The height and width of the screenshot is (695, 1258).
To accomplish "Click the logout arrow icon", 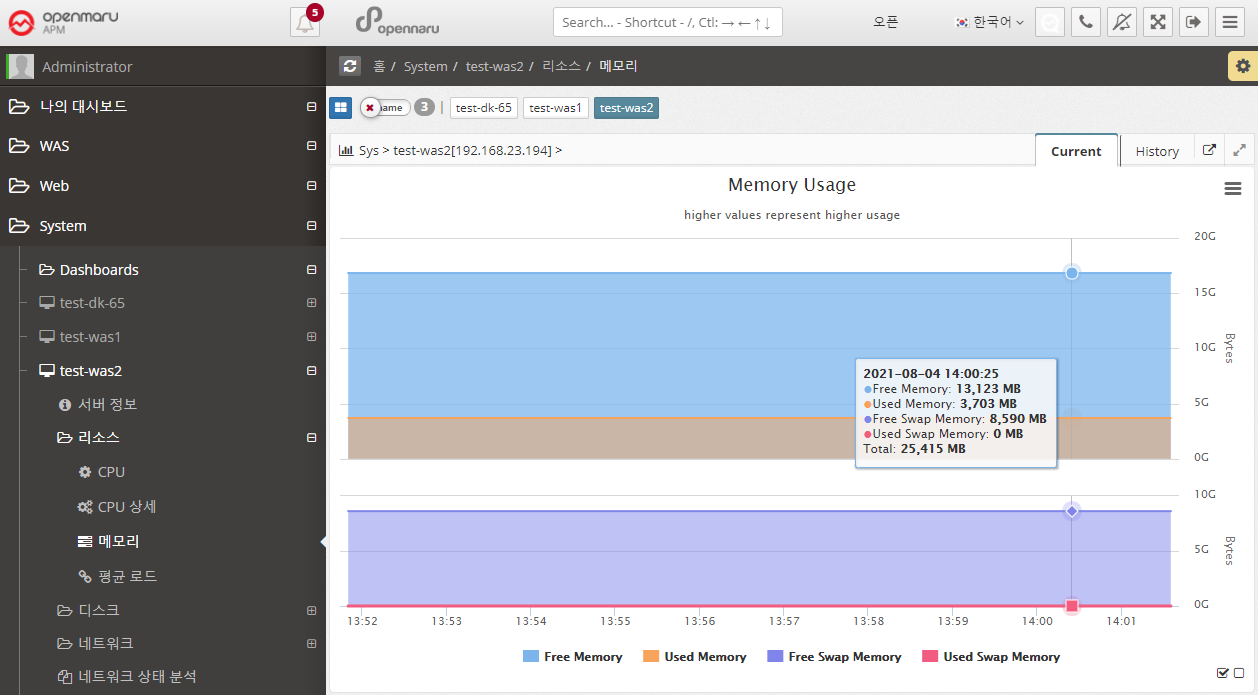I will (x=1193, y=22).
